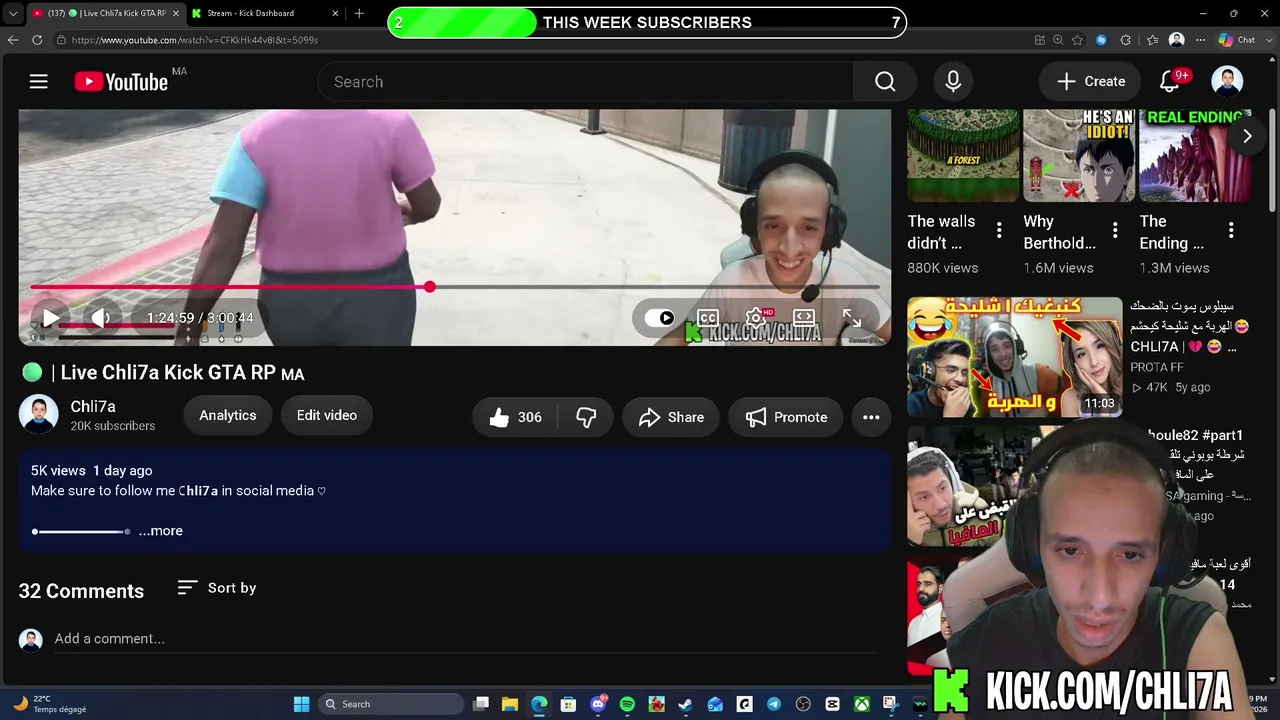
Task: Open the Chli7a channel name link
Action: coord(93,407)
